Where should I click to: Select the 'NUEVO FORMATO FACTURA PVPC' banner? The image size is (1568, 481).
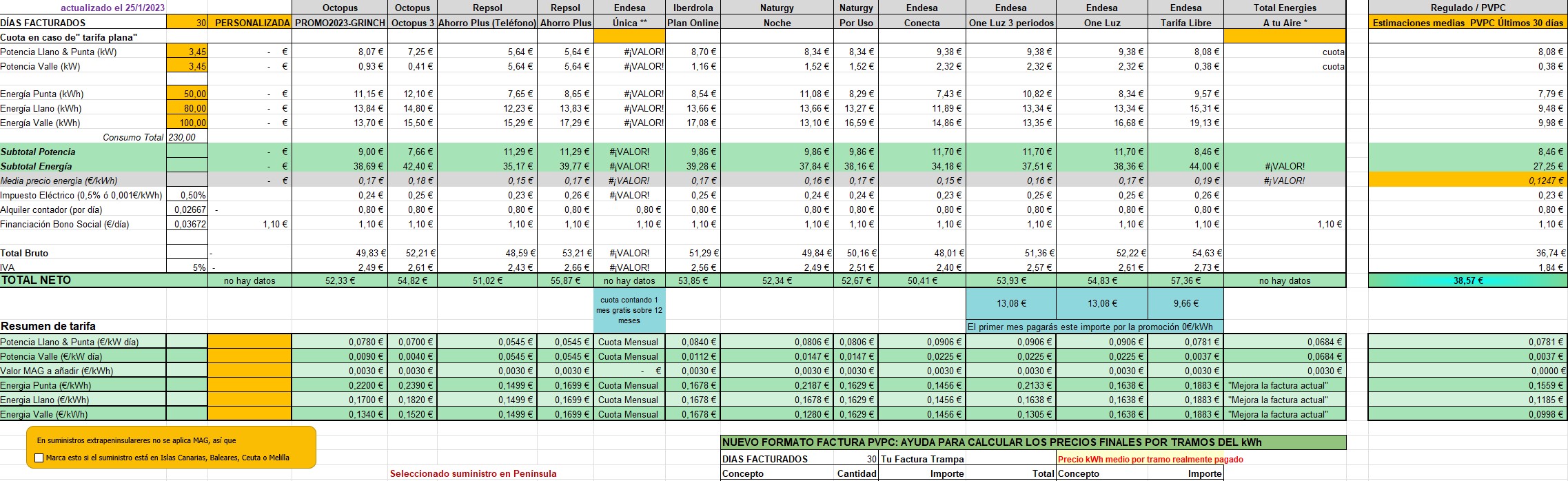click(x=1033, y=442)
